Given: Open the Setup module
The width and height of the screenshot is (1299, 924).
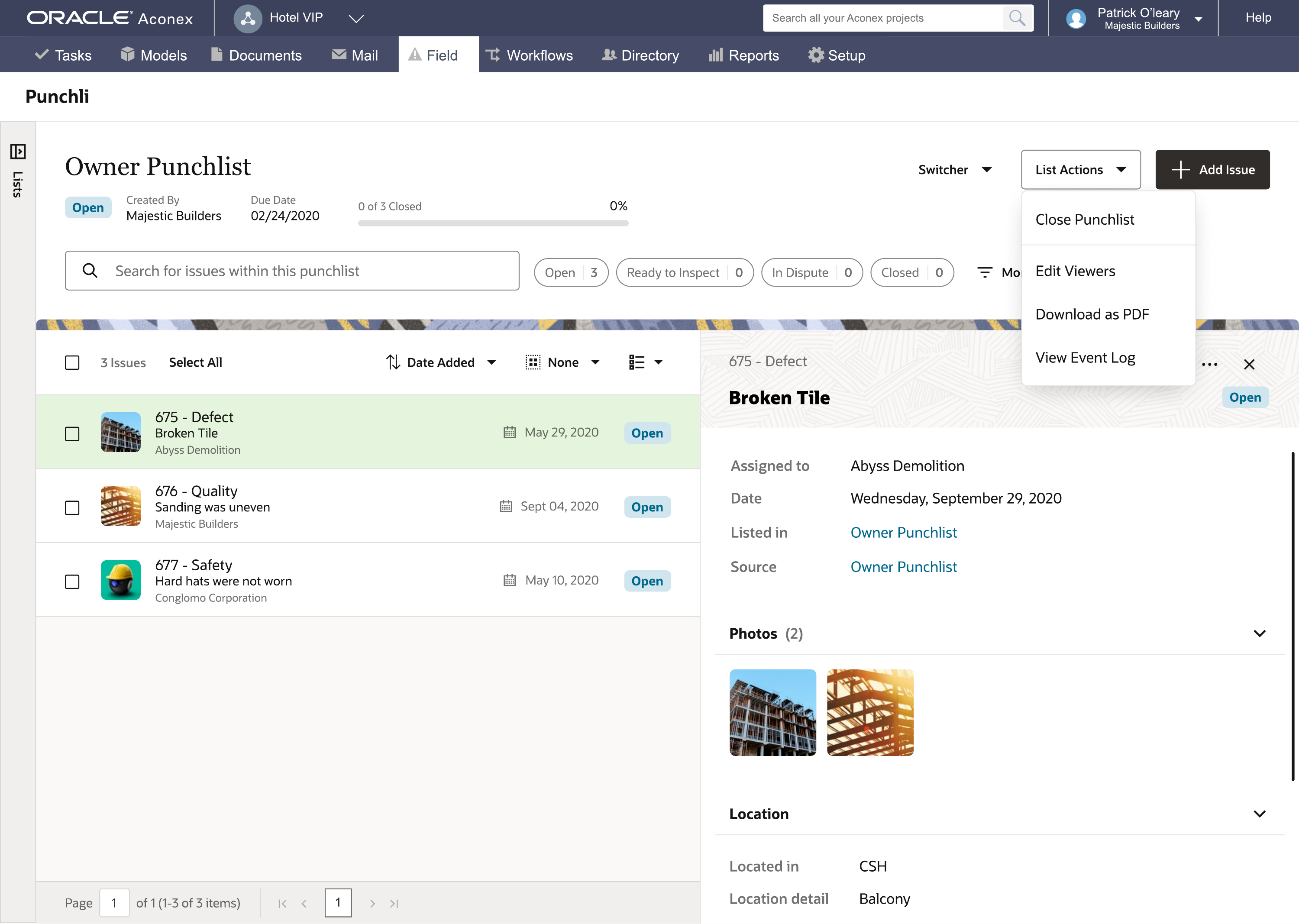Looking at the screenshot, I should pos(837,55).
